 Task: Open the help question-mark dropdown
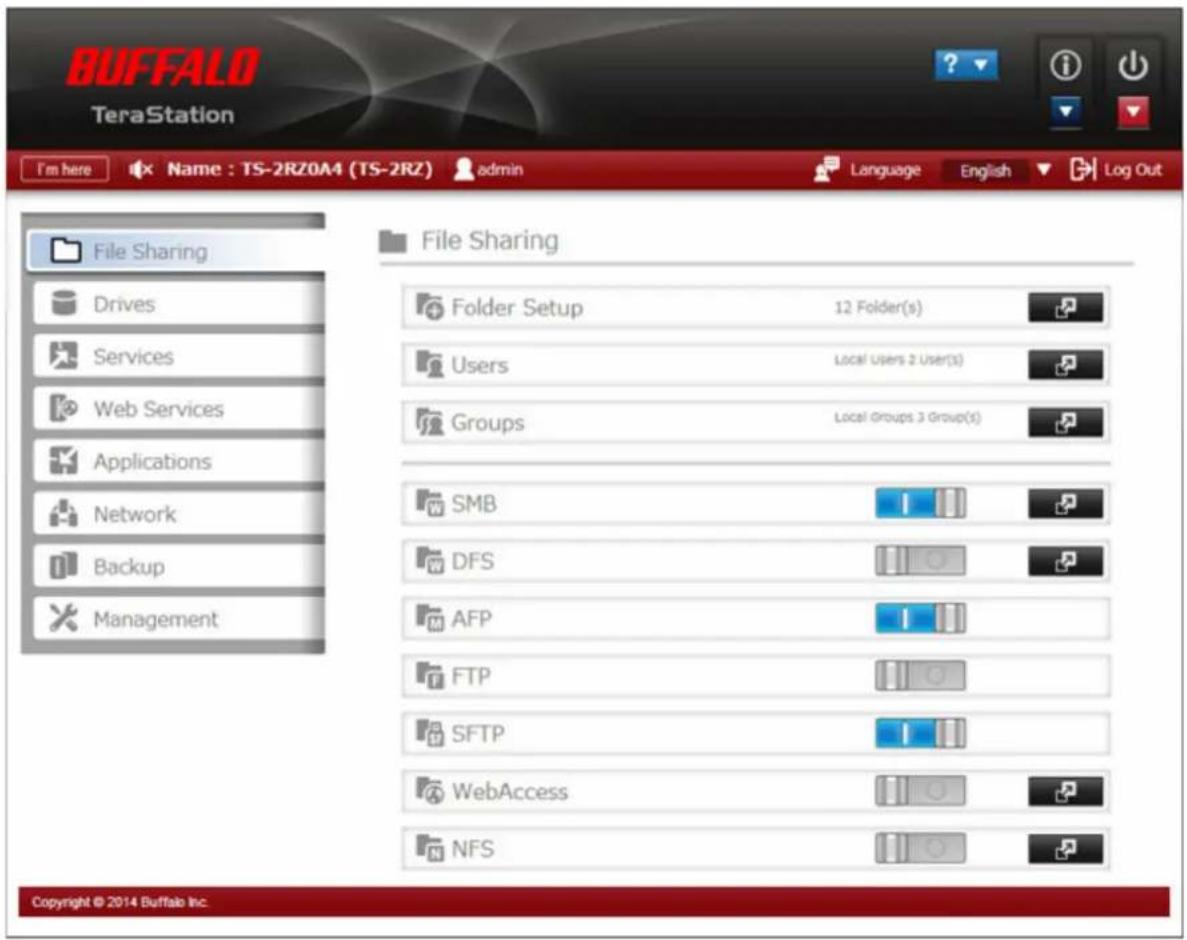966,65
